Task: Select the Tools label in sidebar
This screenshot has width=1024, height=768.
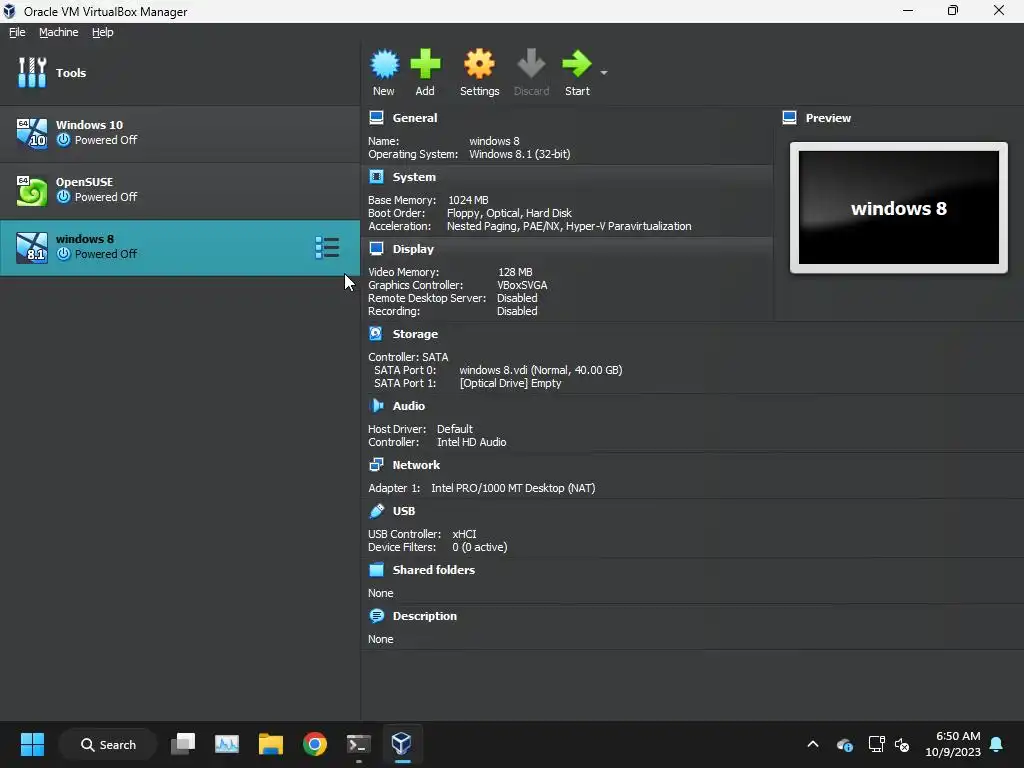Action: pos(71,72)
